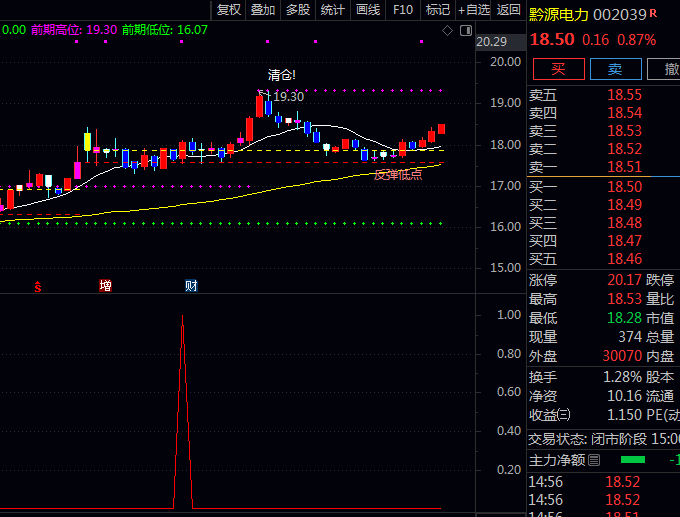Click the 20.29 price axis label
The height and width of the screenshot is (517, 680).
coord(491,42)
